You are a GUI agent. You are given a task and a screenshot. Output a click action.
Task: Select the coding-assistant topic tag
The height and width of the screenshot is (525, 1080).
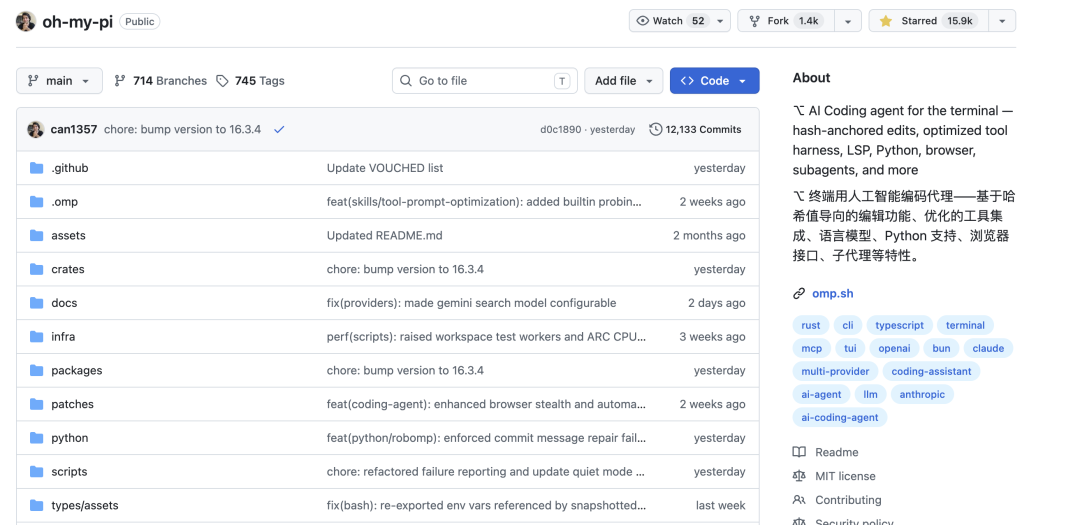931,371
